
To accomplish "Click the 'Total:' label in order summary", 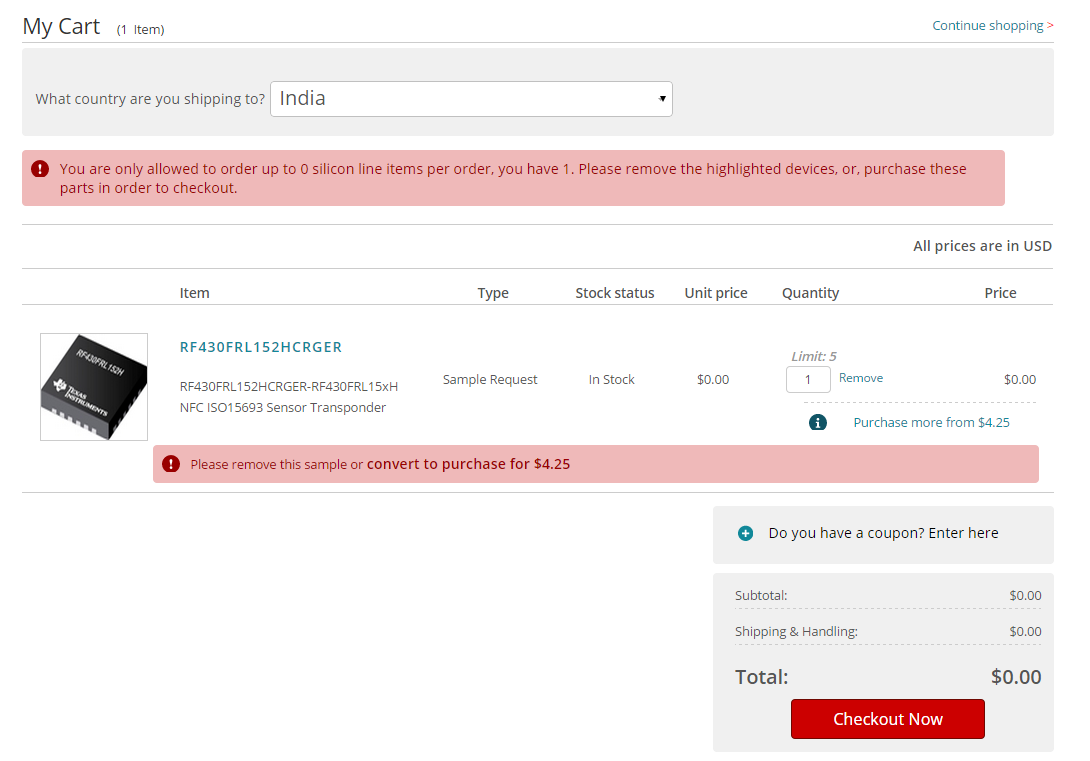I will click(x=762, y=677).
